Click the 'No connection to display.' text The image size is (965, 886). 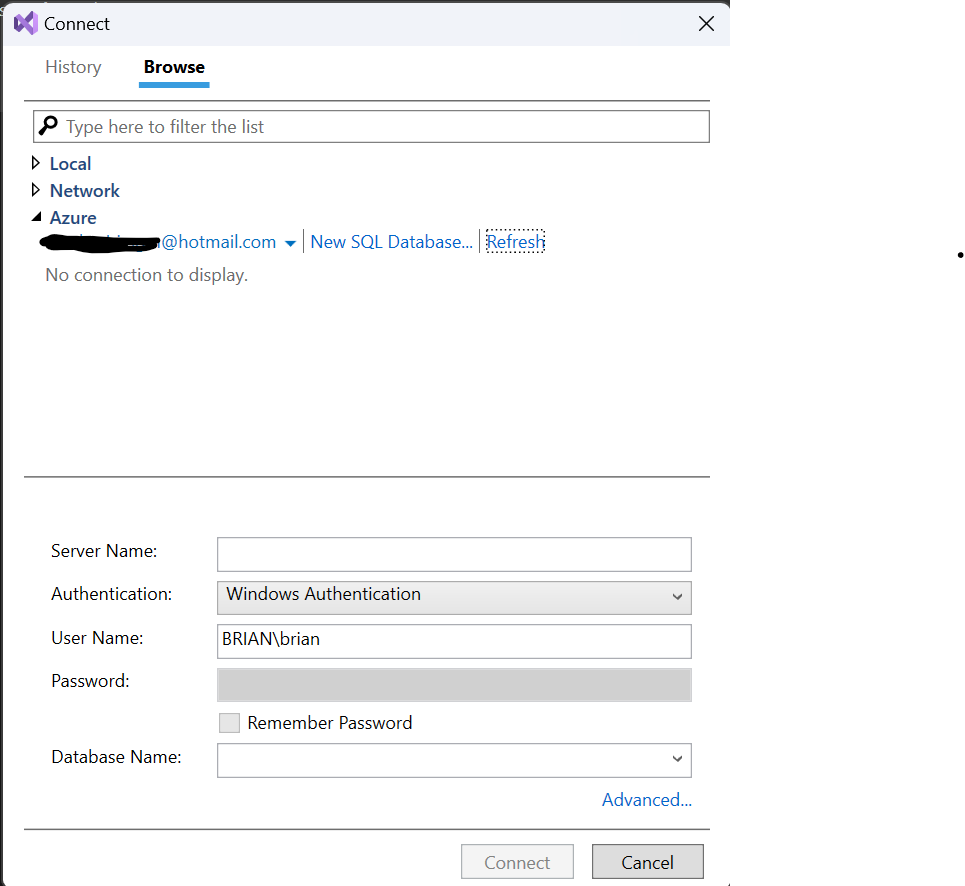click(146, 275)
